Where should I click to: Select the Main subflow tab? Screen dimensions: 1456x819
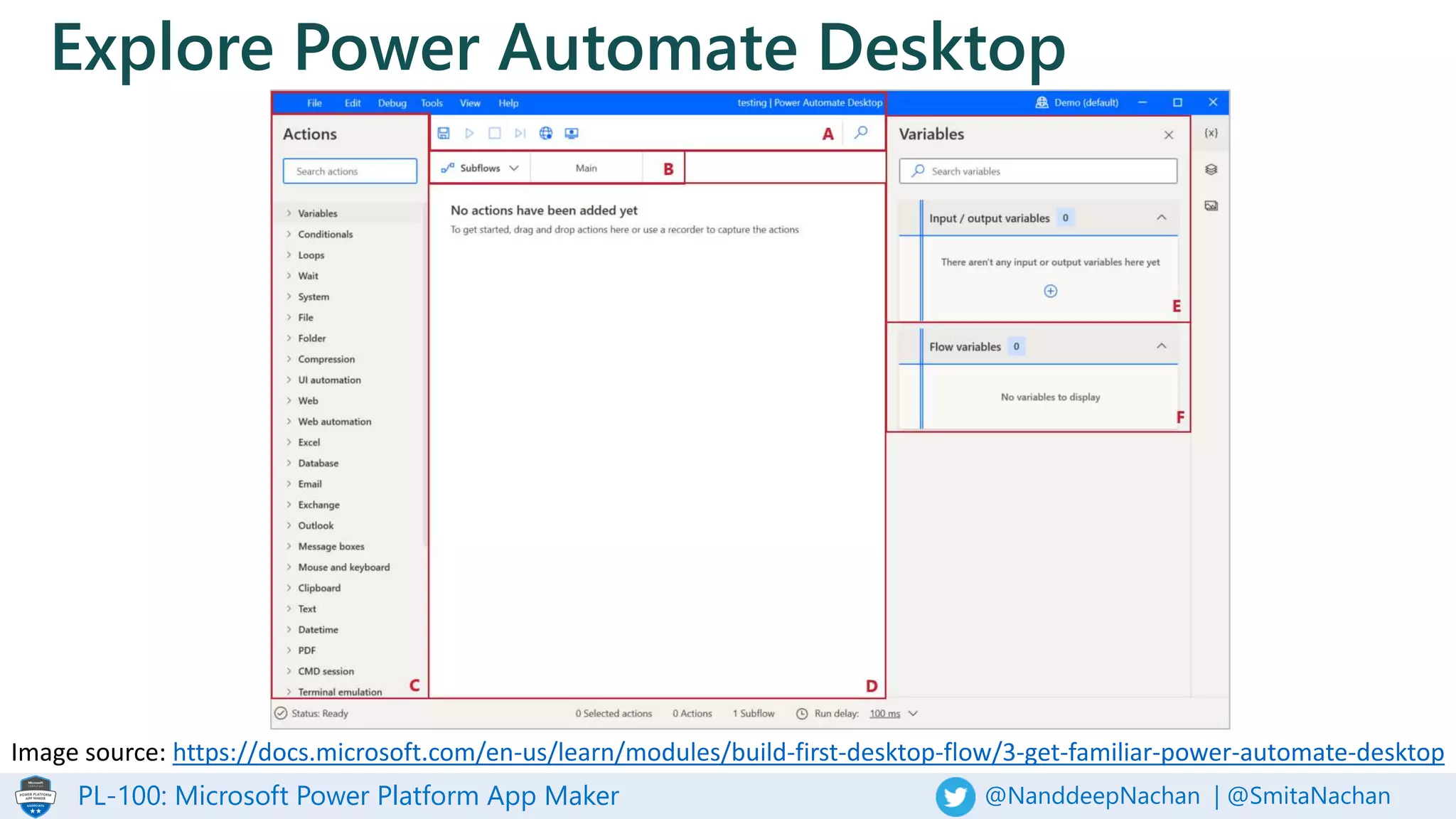586,168
